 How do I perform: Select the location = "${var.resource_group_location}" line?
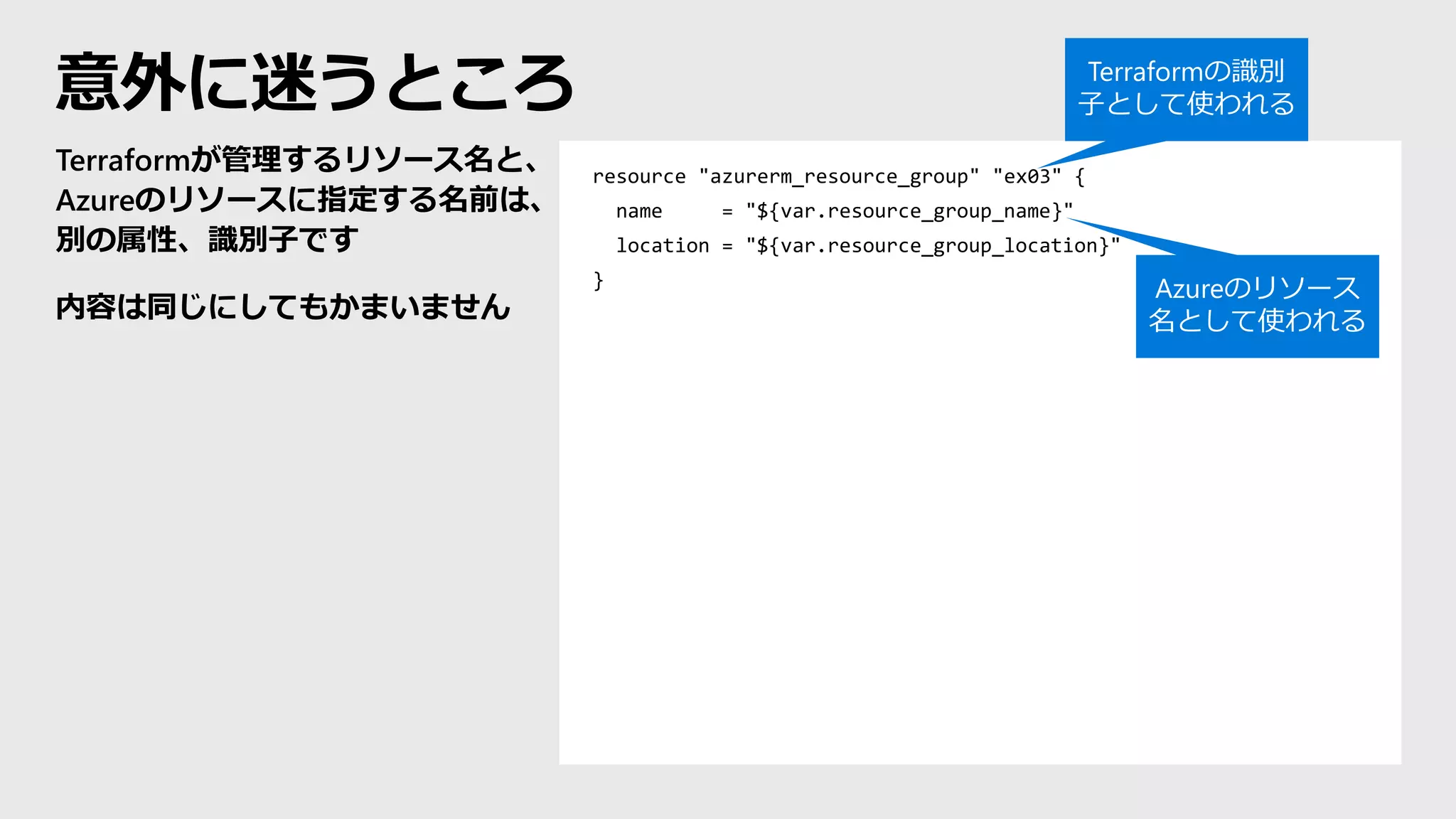pyautogui.click(x=868, y=246)
